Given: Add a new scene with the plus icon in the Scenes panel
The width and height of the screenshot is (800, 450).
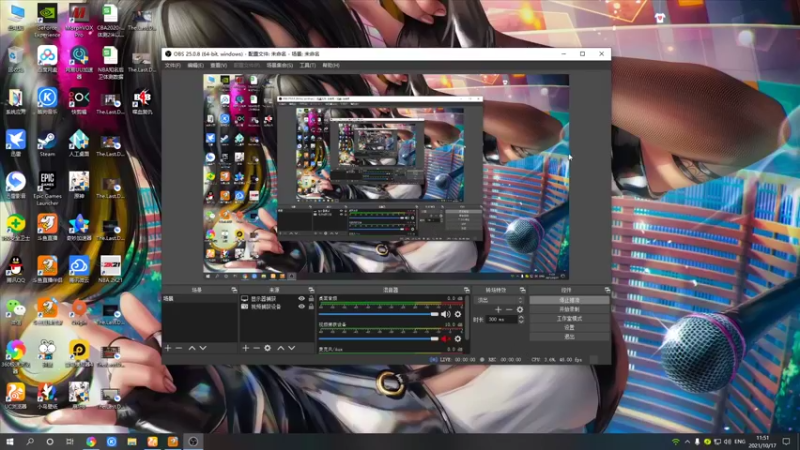Looking at the screenshot, I should click(x=168, y=348).
